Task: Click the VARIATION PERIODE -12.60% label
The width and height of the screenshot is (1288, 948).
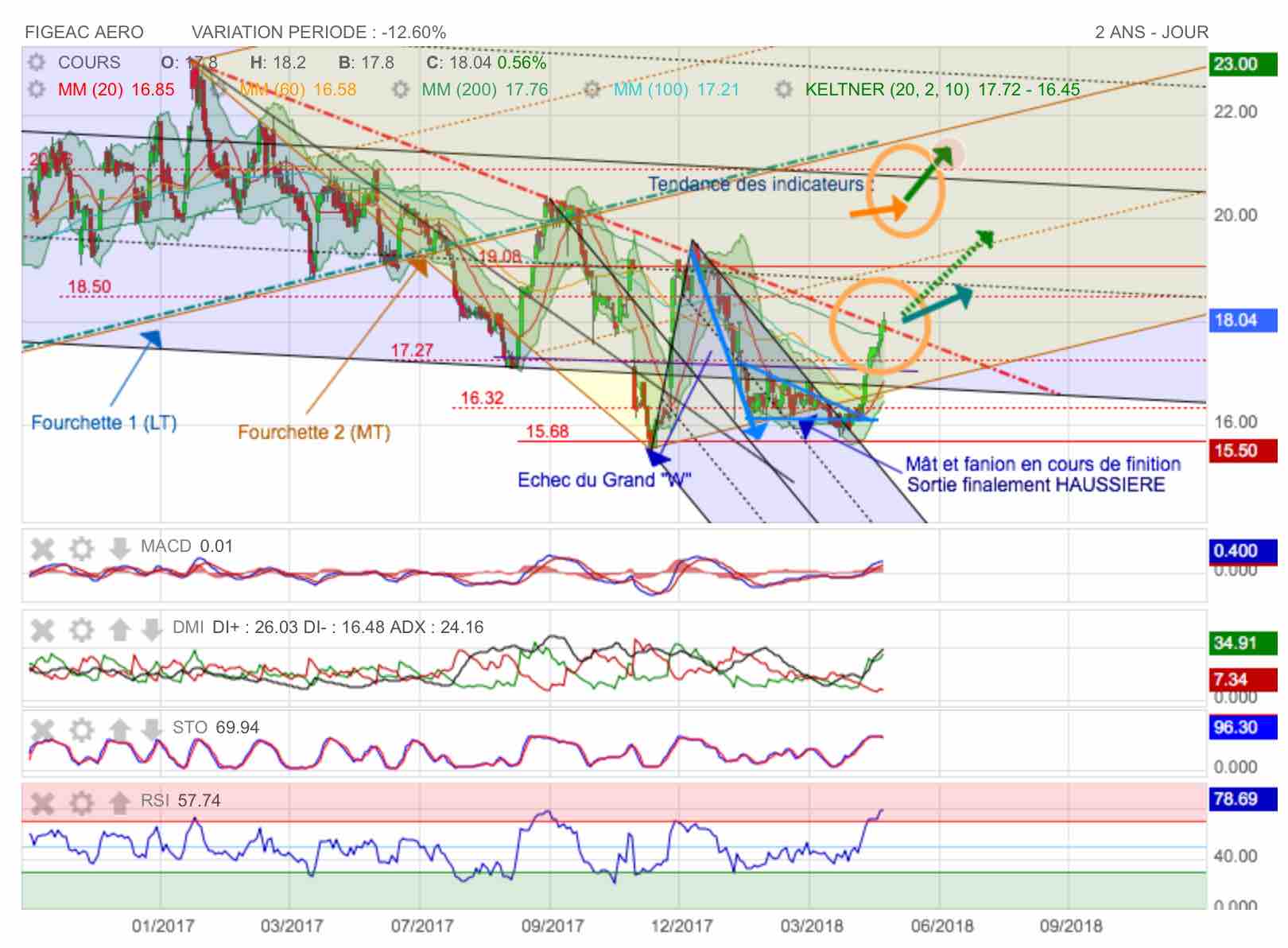Action: (x=319, y=33)
